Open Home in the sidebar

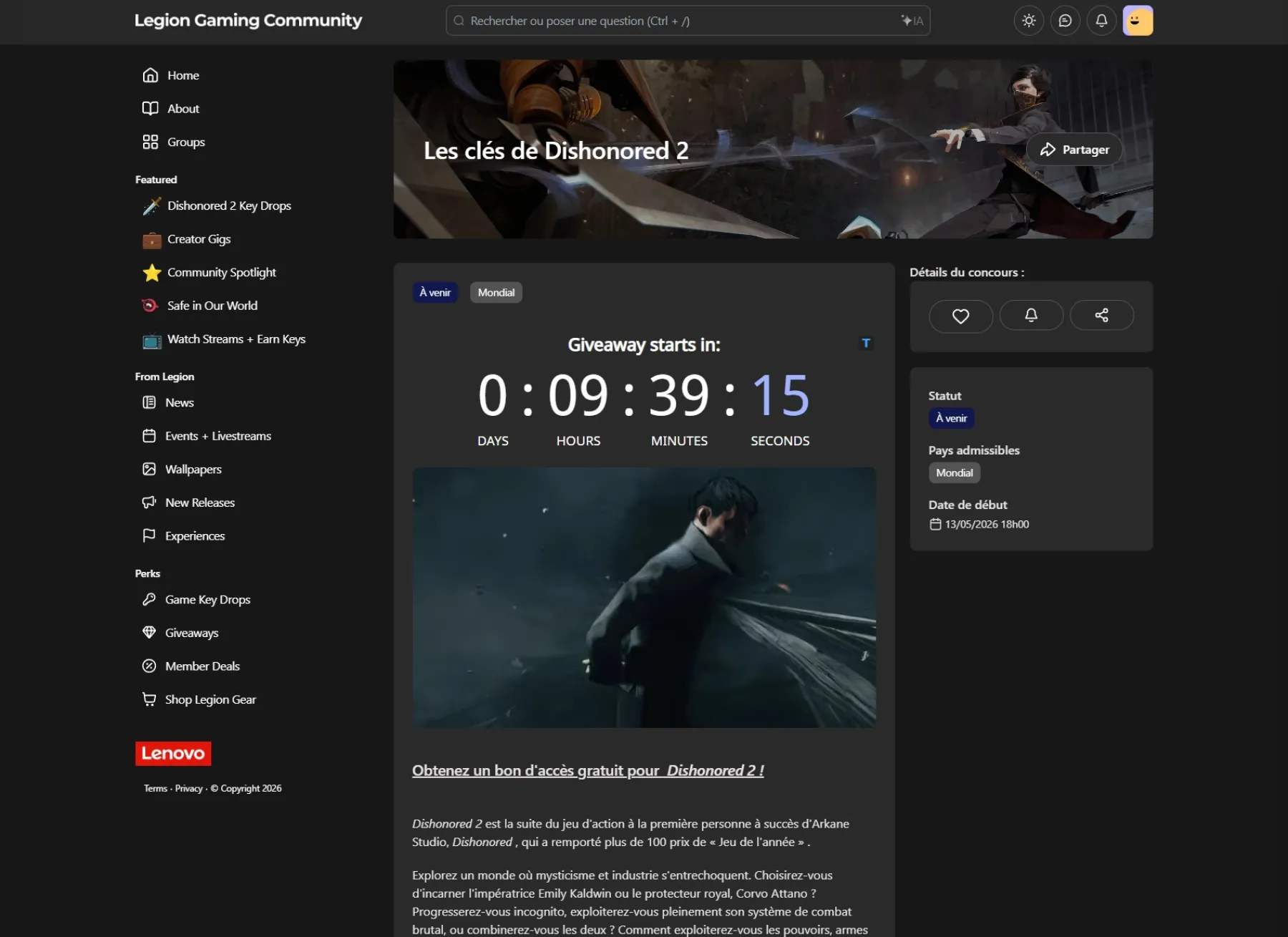(183, 75)
